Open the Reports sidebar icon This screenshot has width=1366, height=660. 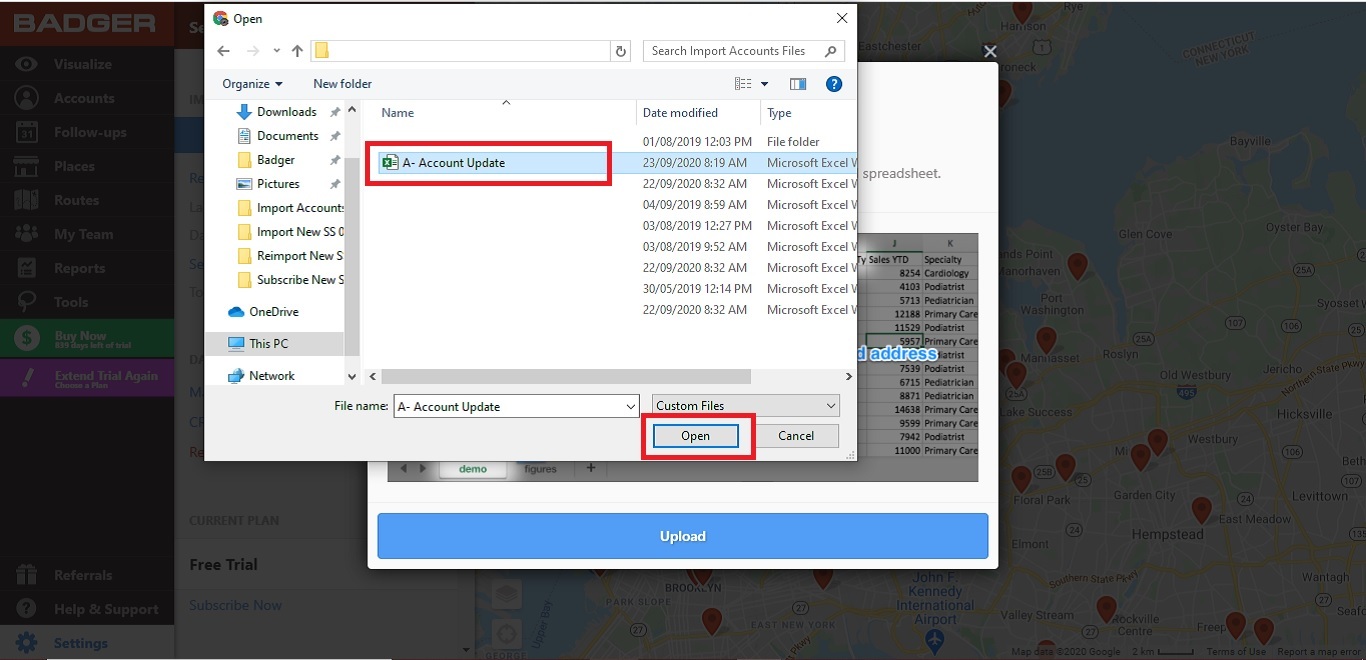[x=27, y=268]
